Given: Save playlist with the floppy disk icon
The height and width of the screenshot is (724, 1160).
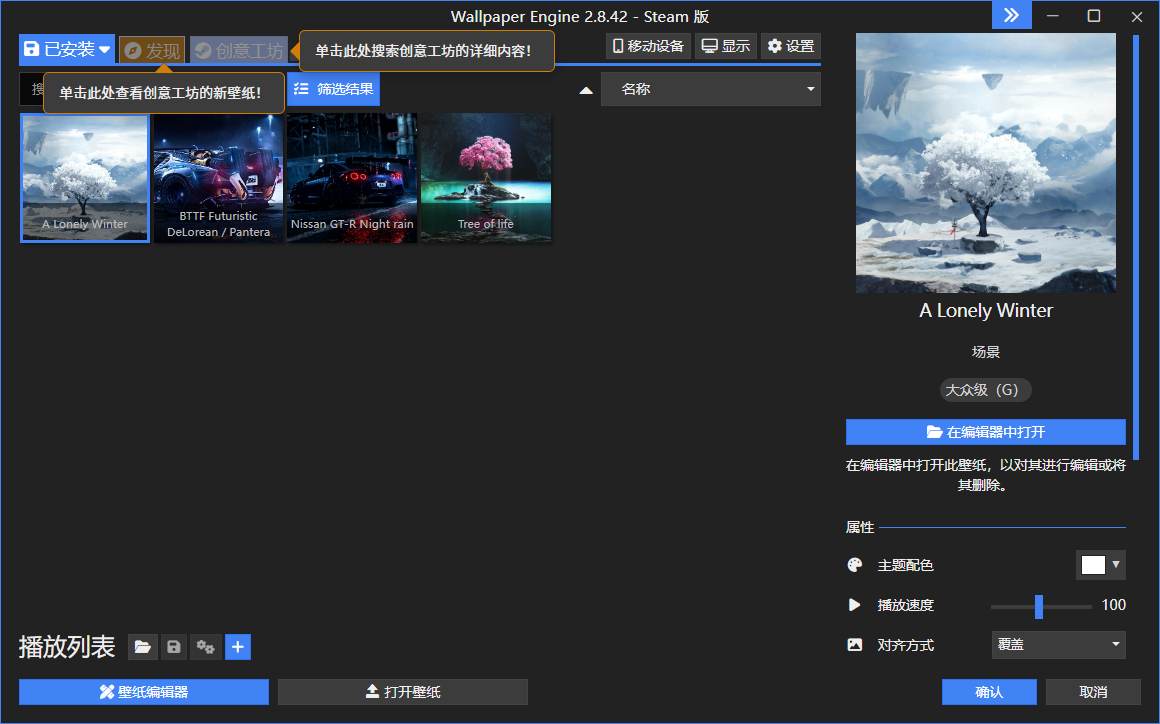Looking at the screenshot, I should pos(174,647).
